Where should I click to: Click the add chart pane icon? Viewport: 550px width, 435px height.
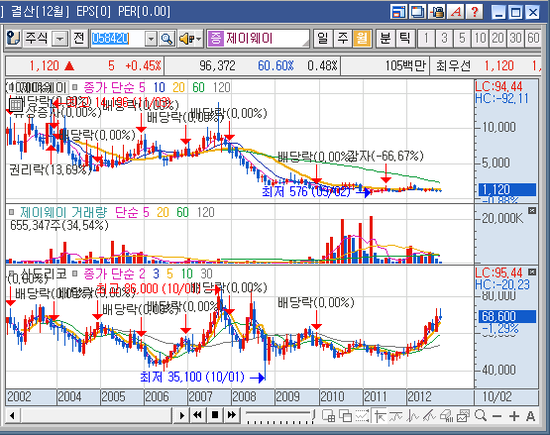click(x=328, y=416)
